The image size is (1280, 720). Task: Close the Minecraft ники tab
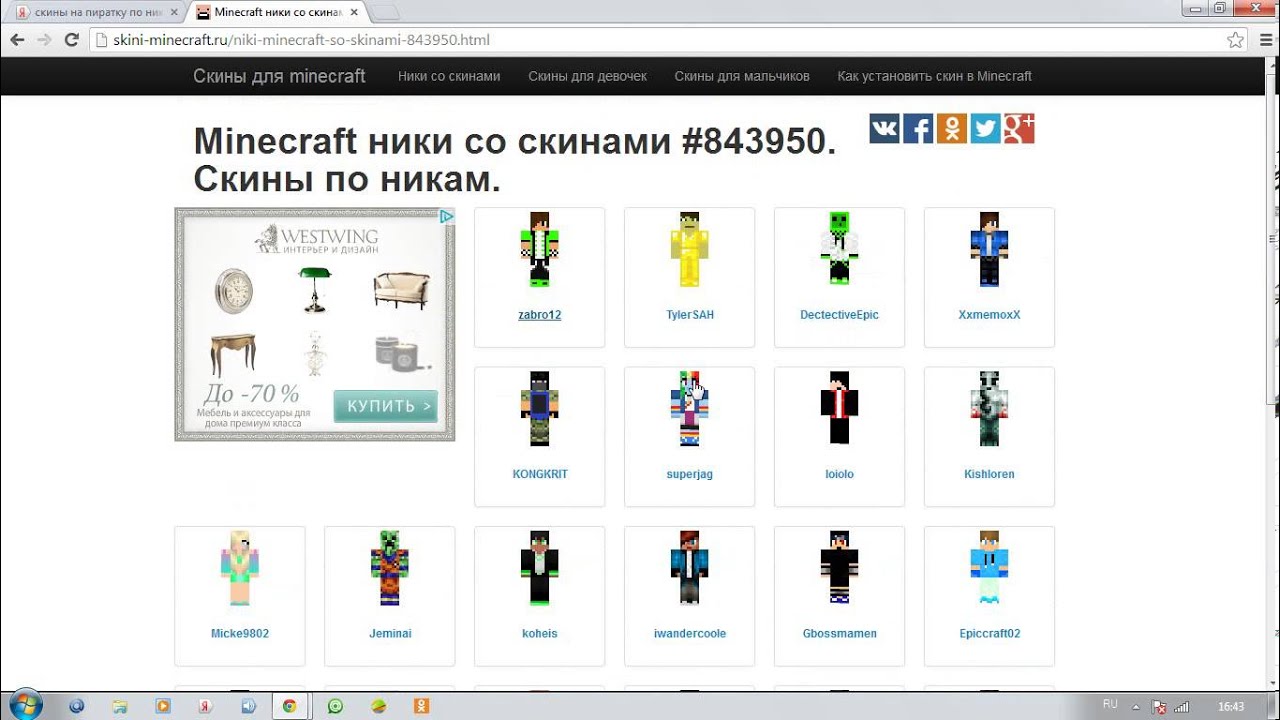point(354,12)
